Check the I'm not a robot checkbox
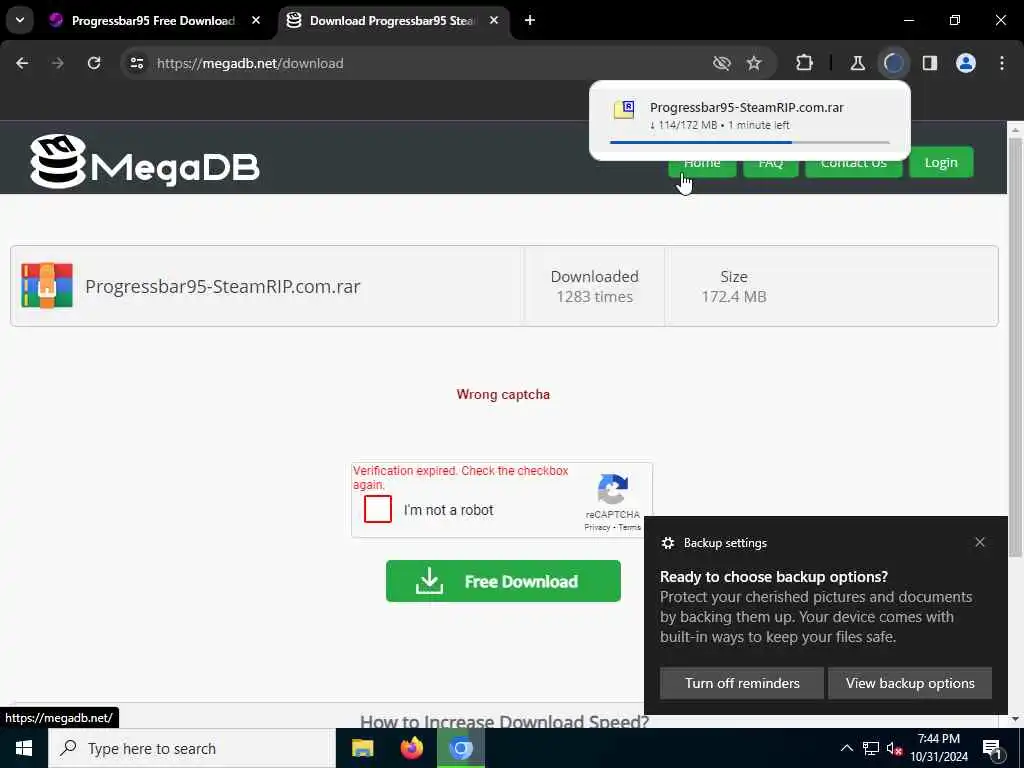The image size is (1024, 768). tap(378, 509)
